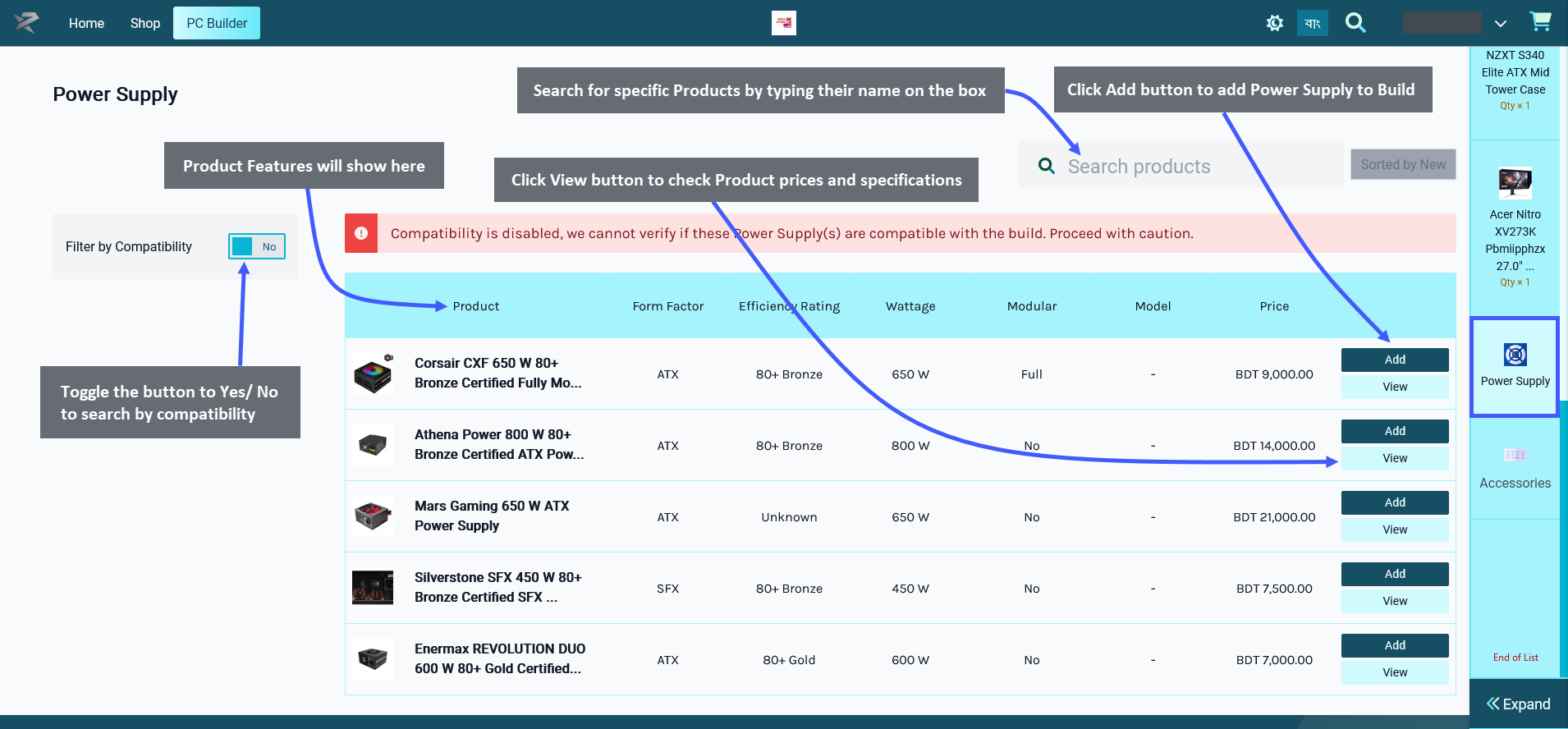Click the 80+ Gold efficiency cell
This screenshot has height=729, width=1568.
(789, 660)
